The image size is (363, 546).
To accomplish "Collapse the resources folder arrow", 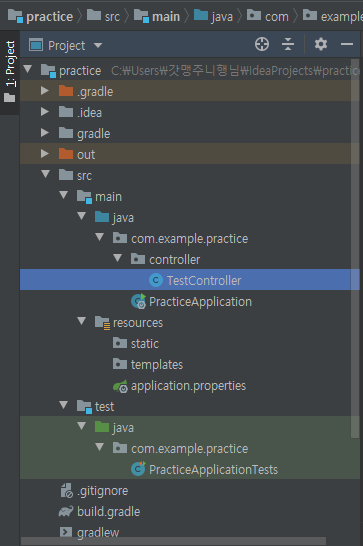I will pos(82,321).
